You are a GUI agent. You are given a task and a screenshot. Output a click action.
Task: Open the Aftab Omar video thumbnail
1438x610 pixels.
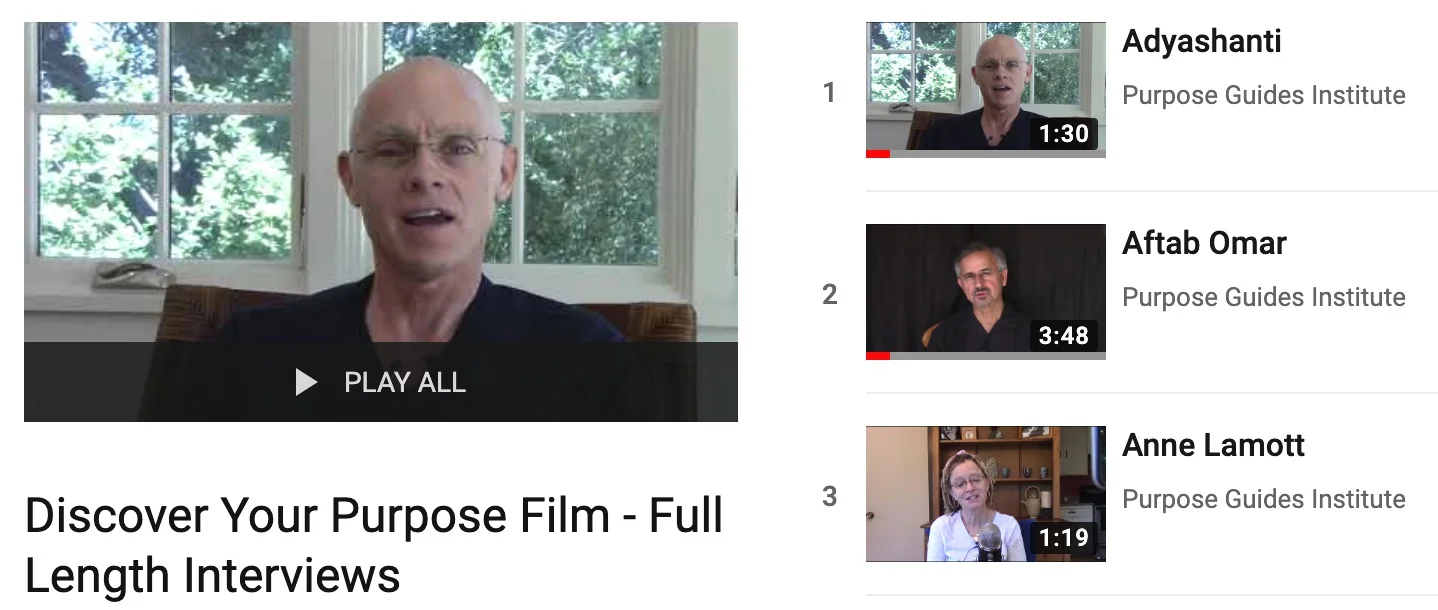[986, 291]
